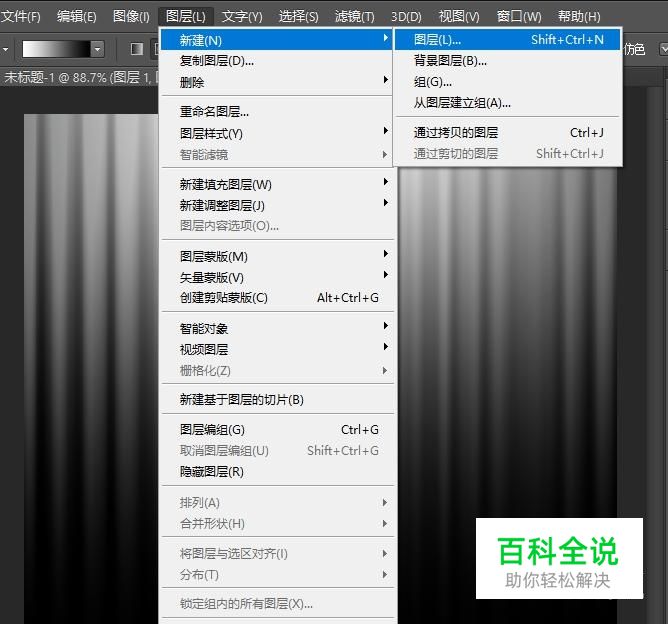Screen dimensions: 668x624
Task: Choose 重命名图层... menu item
Action: (x=276, y=112)
